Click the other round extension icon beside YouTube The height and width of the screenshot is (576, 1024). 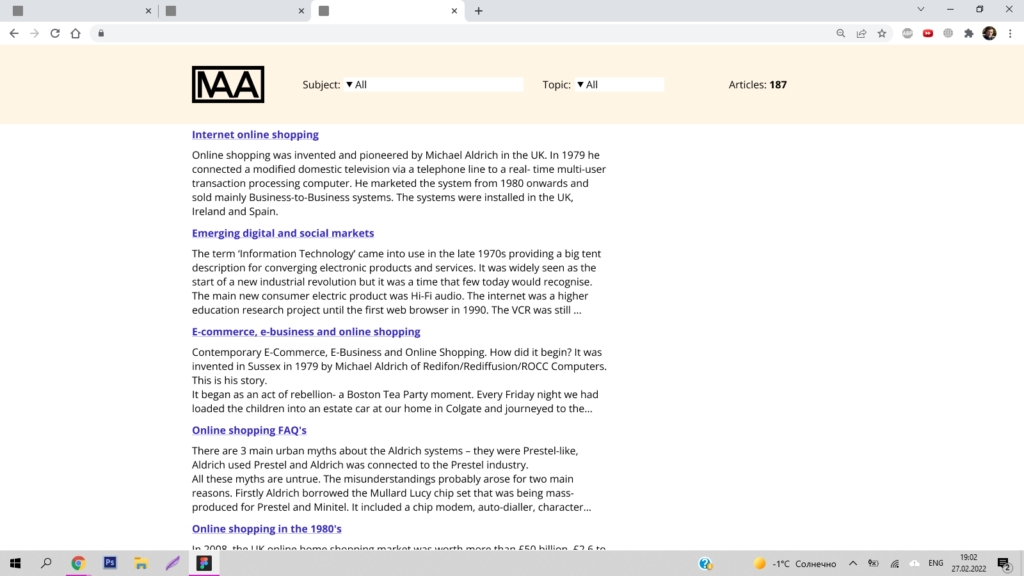(x=948, y=33)
